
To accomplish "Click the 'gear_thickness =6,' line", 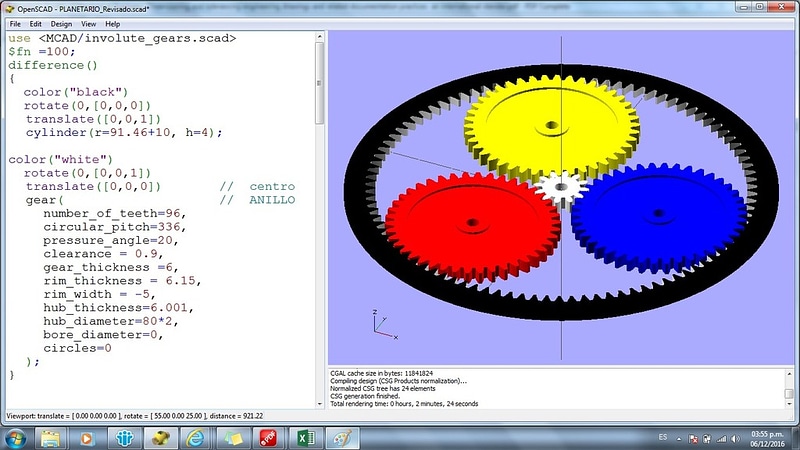I will (x=111, y=267).
